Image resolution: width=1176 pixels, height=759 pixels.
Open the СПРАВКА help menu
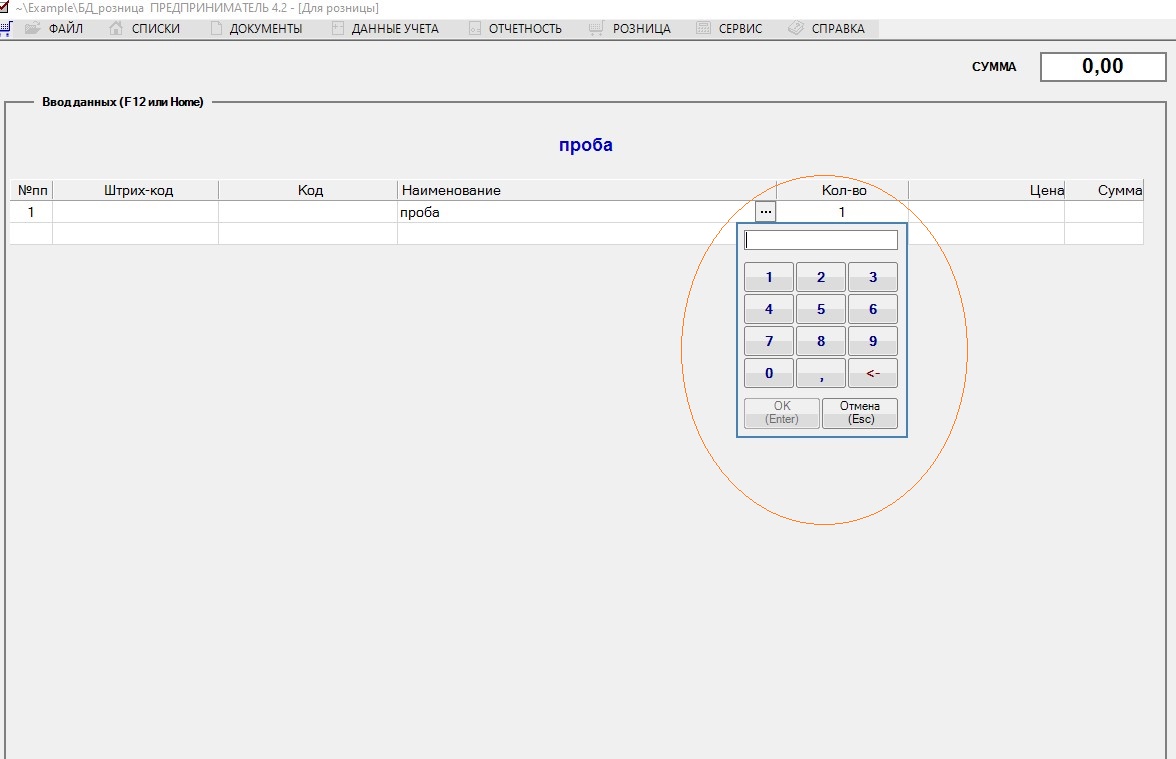pos(838,29)
